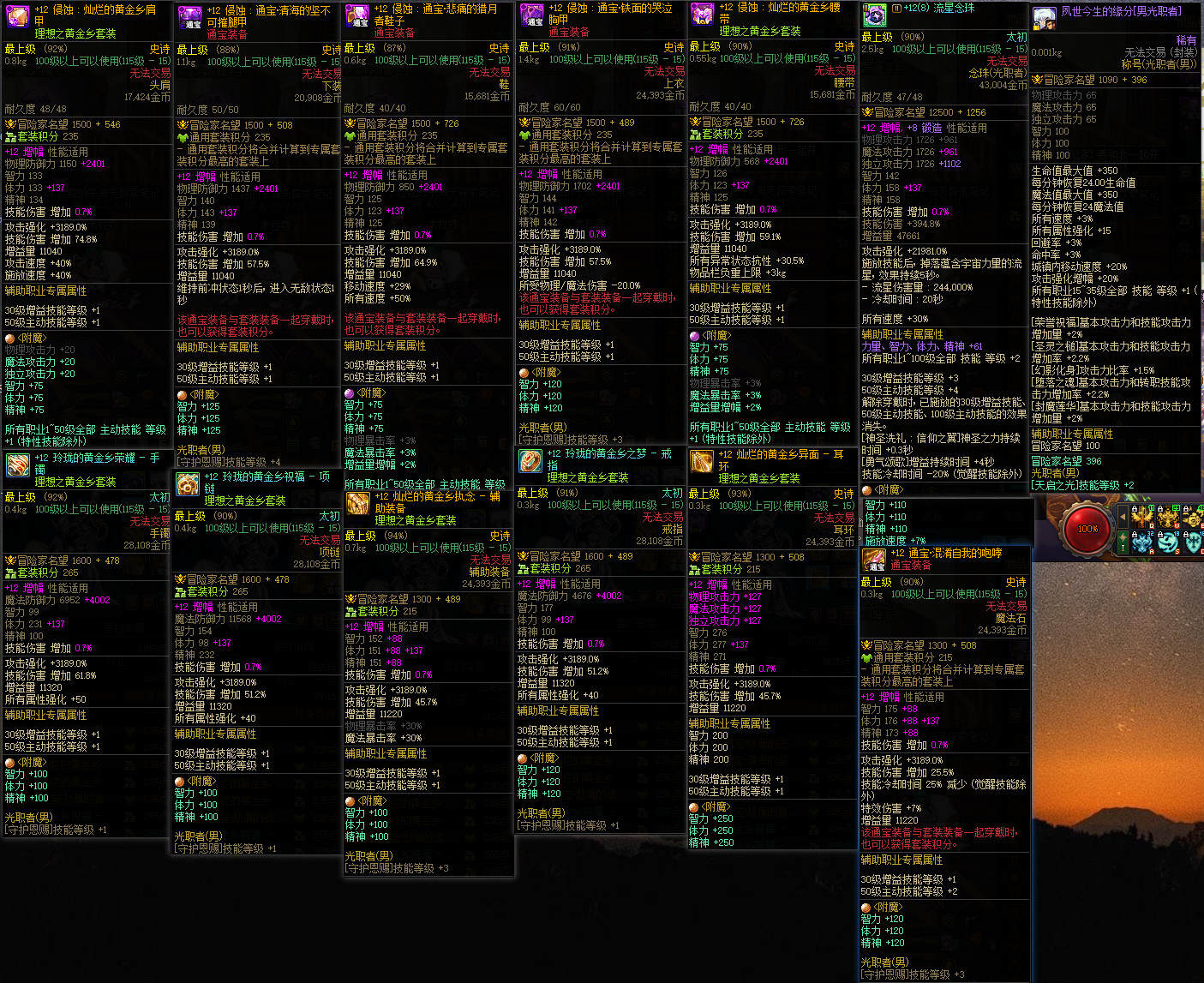Click the golden skill icon on key W
This screenshot has width=1204, height=983.
pos(1167,517)
